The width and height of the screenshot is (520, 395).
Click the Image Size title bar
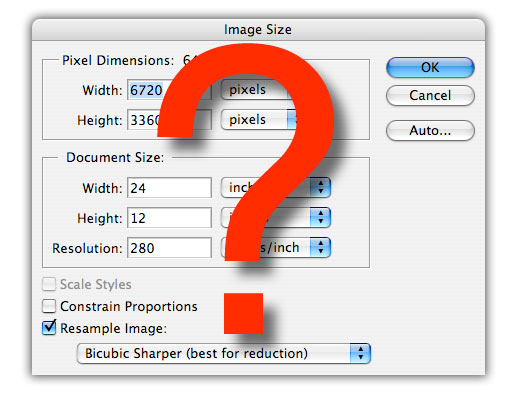point(258,30)
